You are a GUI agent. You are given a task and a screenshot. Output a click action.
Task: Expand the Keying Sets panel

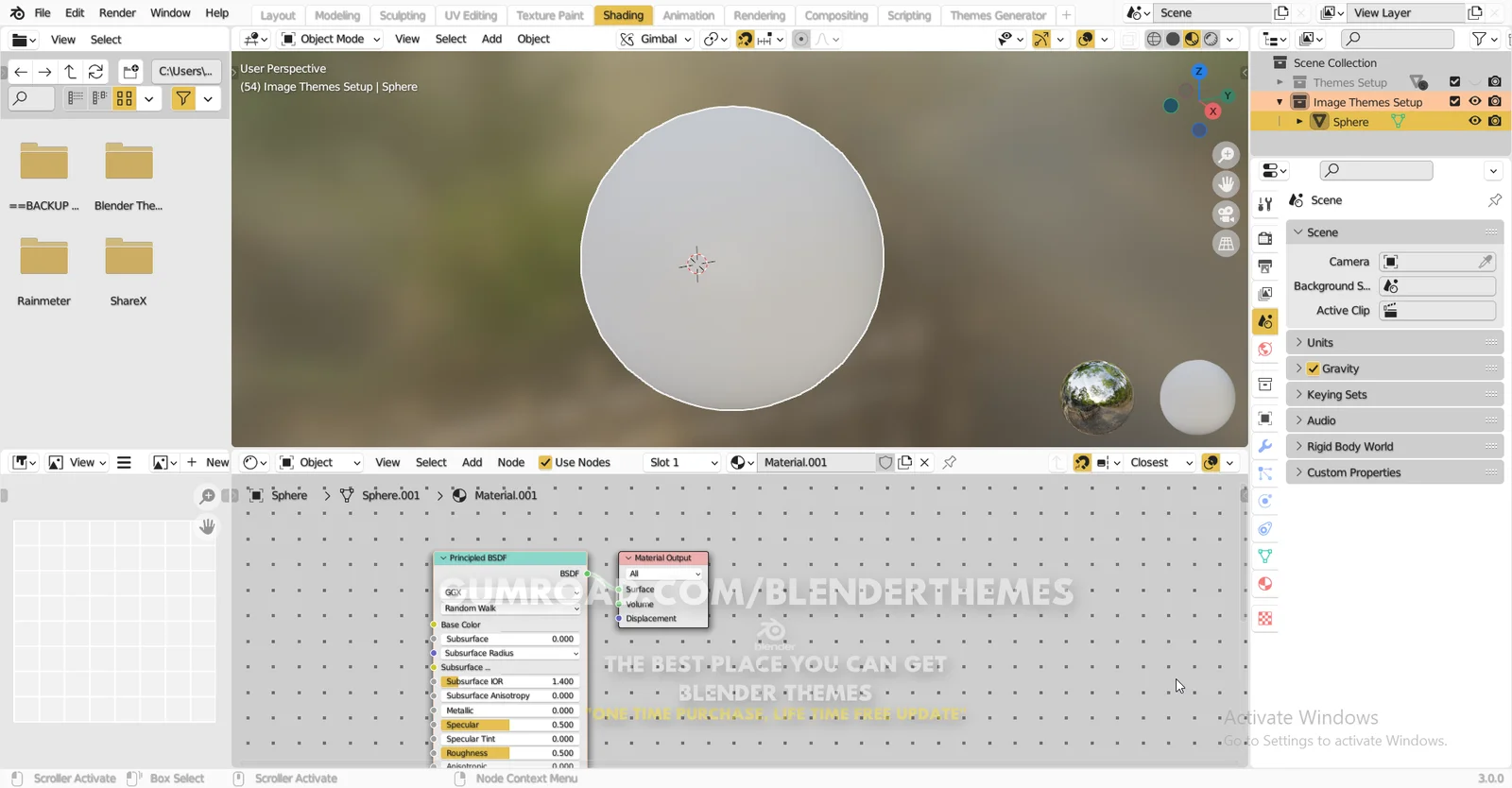1395,394
